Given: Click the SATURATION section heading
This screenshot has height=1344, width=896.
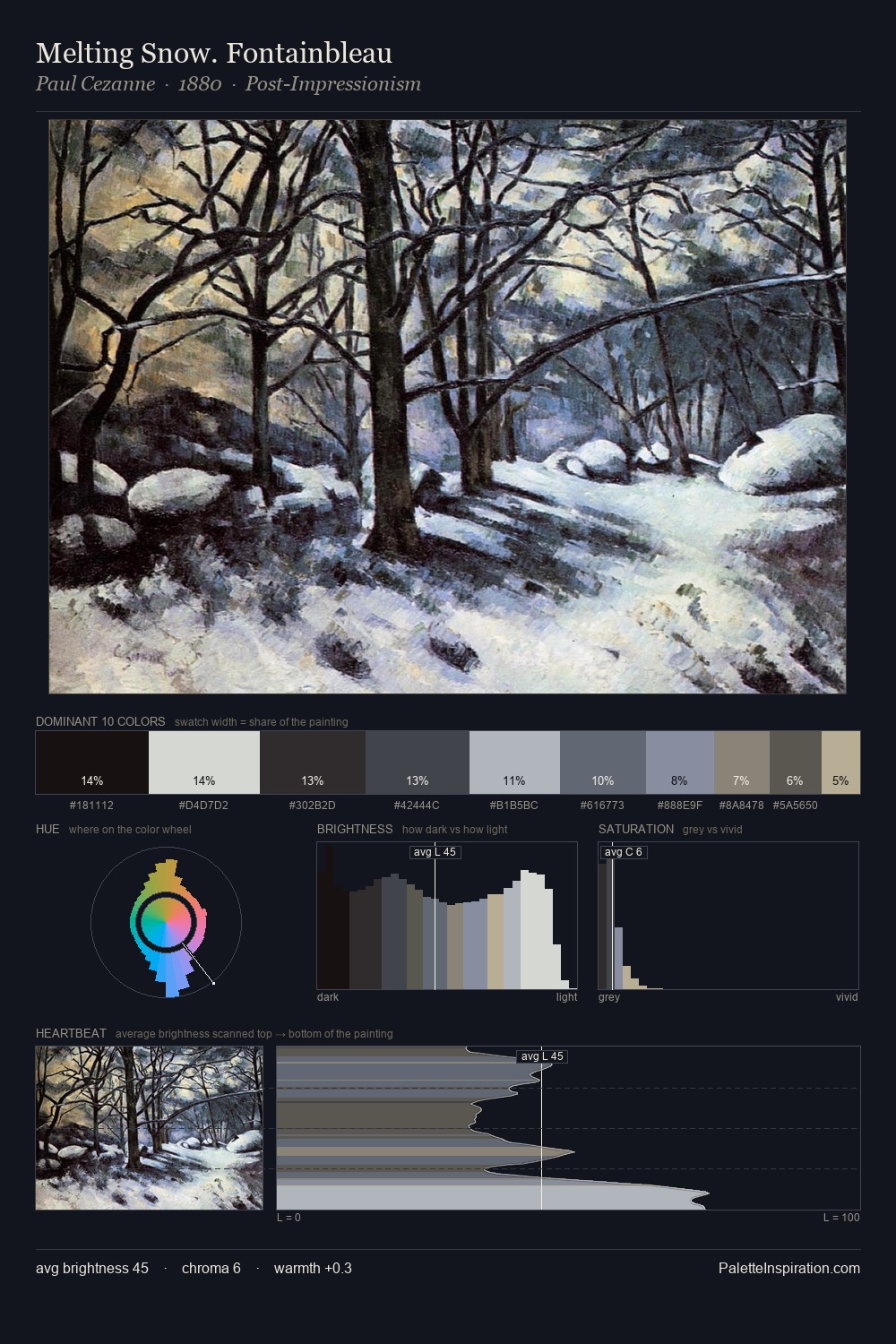Looking at the screenshot, I should pyautogui.click(x=636, y=829).
